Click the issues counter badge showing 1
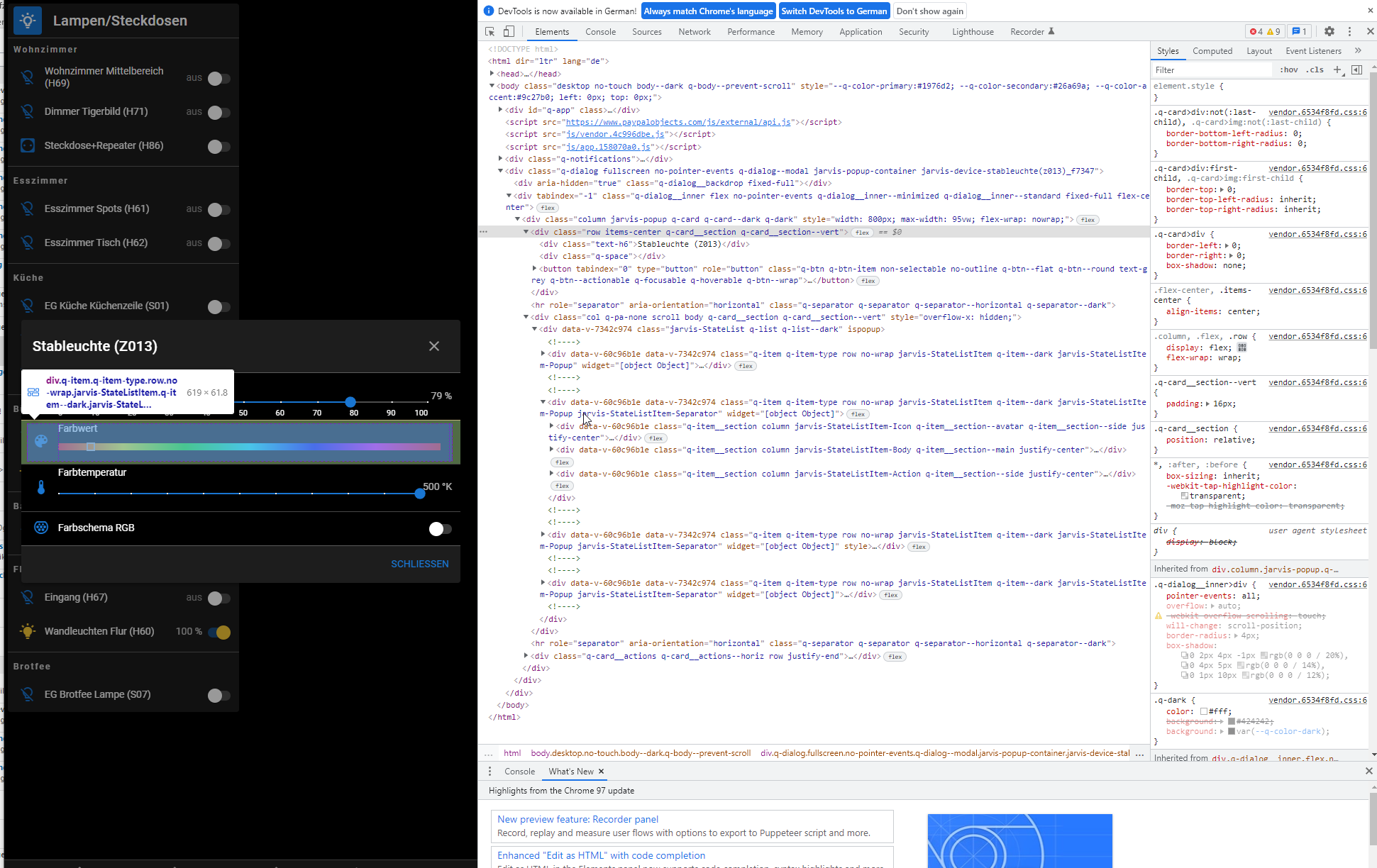The width and height of the screenshot is (1377, 868). (x=1299, y=32)
